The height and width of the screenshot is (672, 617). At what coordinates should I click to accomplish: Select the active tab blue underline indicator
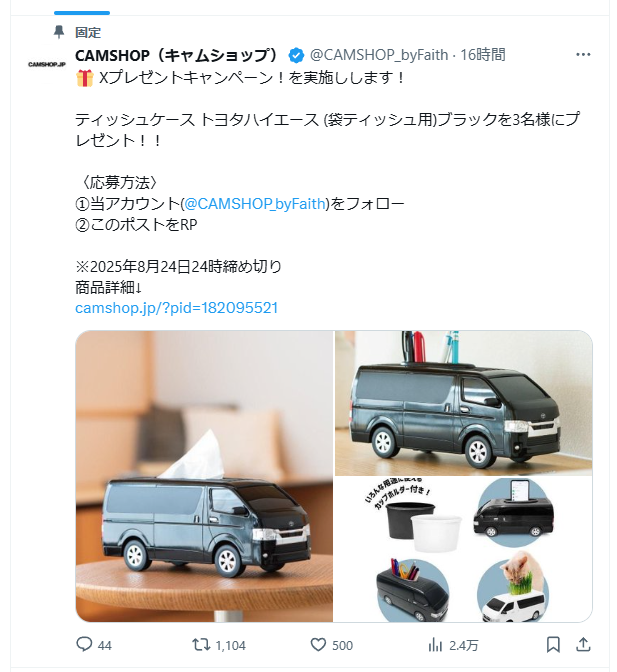[82, 13]
